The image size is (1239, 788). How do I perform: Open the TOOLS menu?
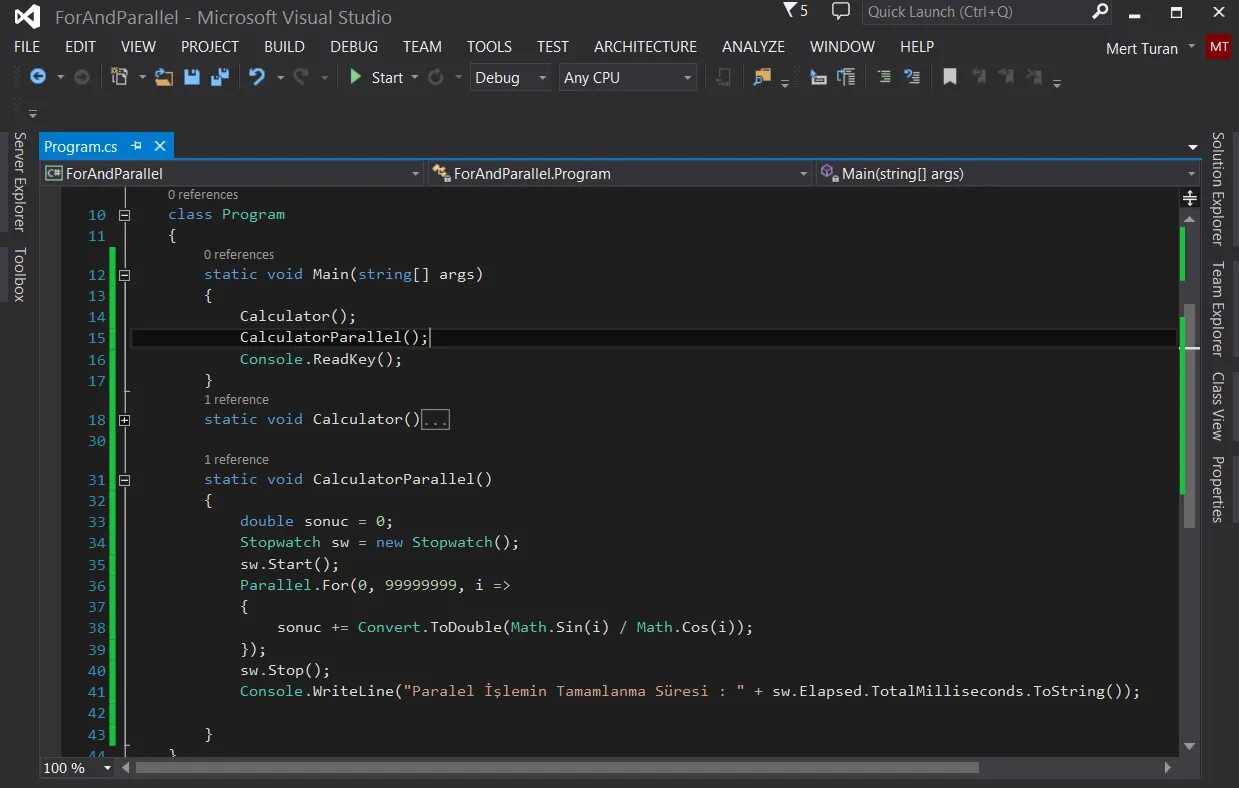489,47
